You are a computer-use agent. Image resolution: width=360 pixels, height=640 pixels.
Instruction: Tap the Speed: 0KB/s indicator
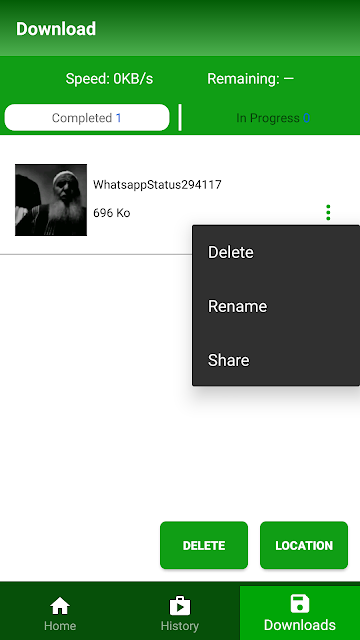[x=109, y=78]
